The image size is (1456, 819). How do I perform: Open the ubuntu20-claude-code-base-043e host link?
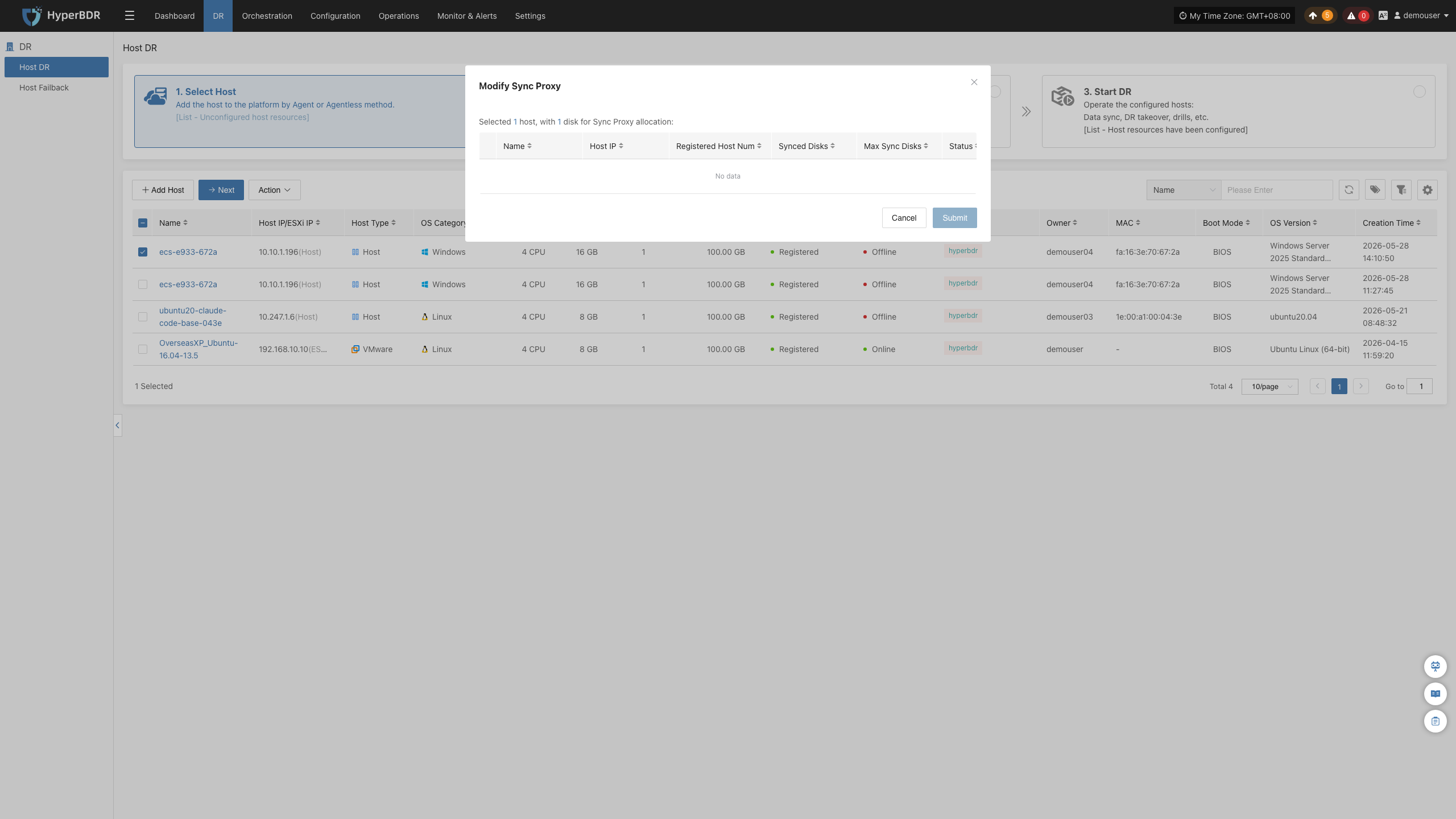(x=193, y=317)
